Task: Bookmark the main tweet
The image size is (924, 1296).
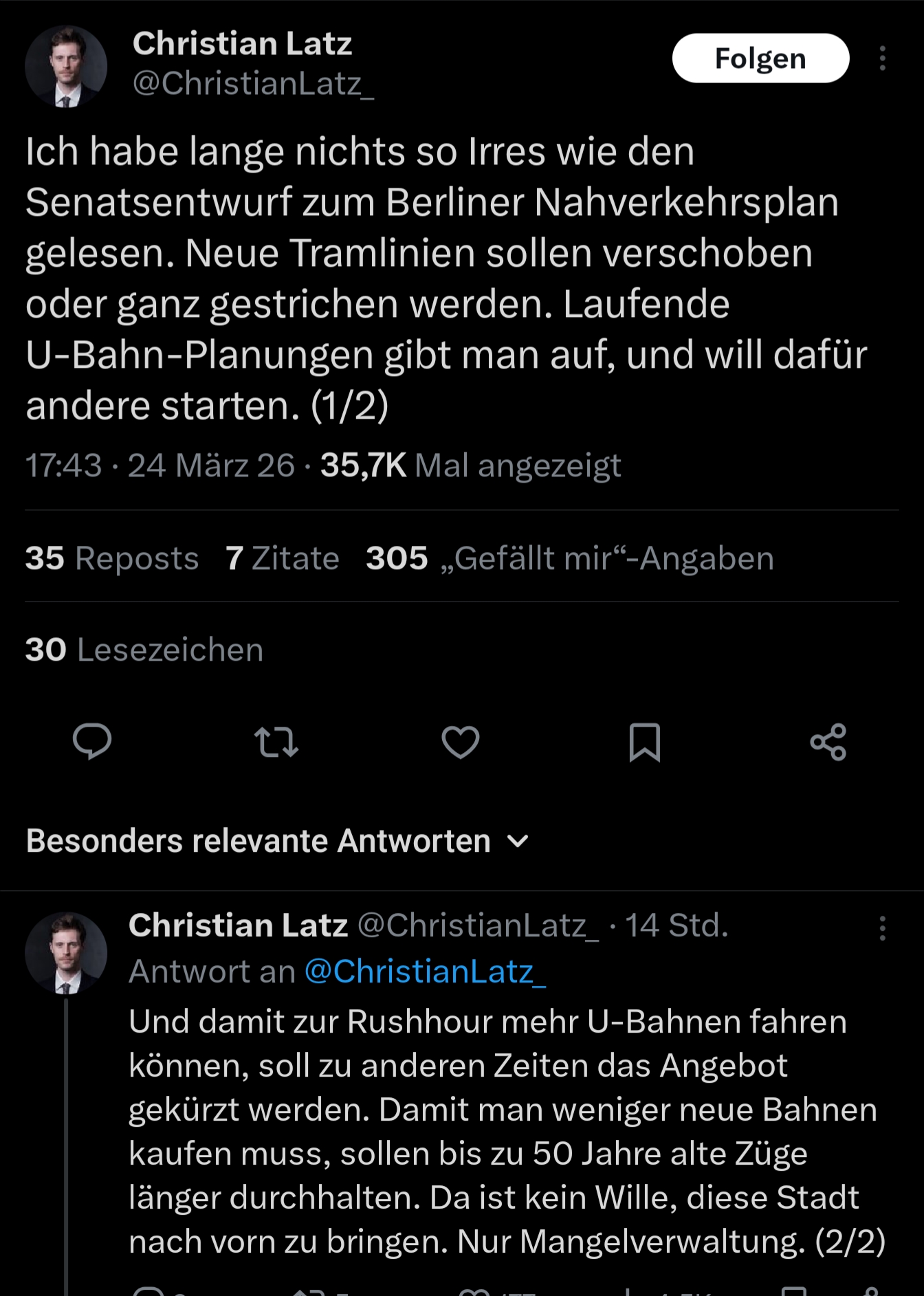Action: coord(644,742)
